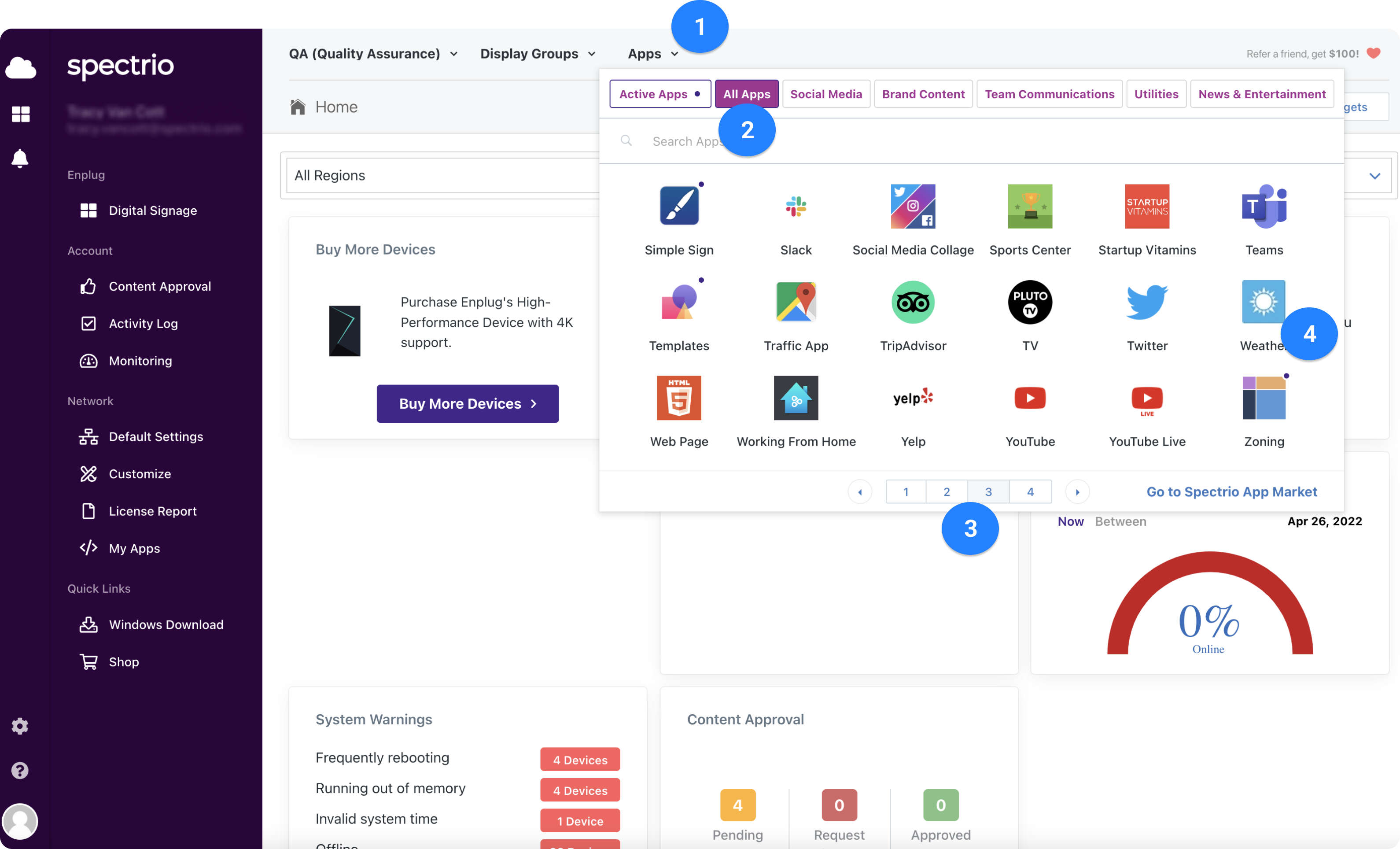The image size is (1400, 849).
Task: Expand the Display Groups dropdown
Action: [x=538, y=54]
